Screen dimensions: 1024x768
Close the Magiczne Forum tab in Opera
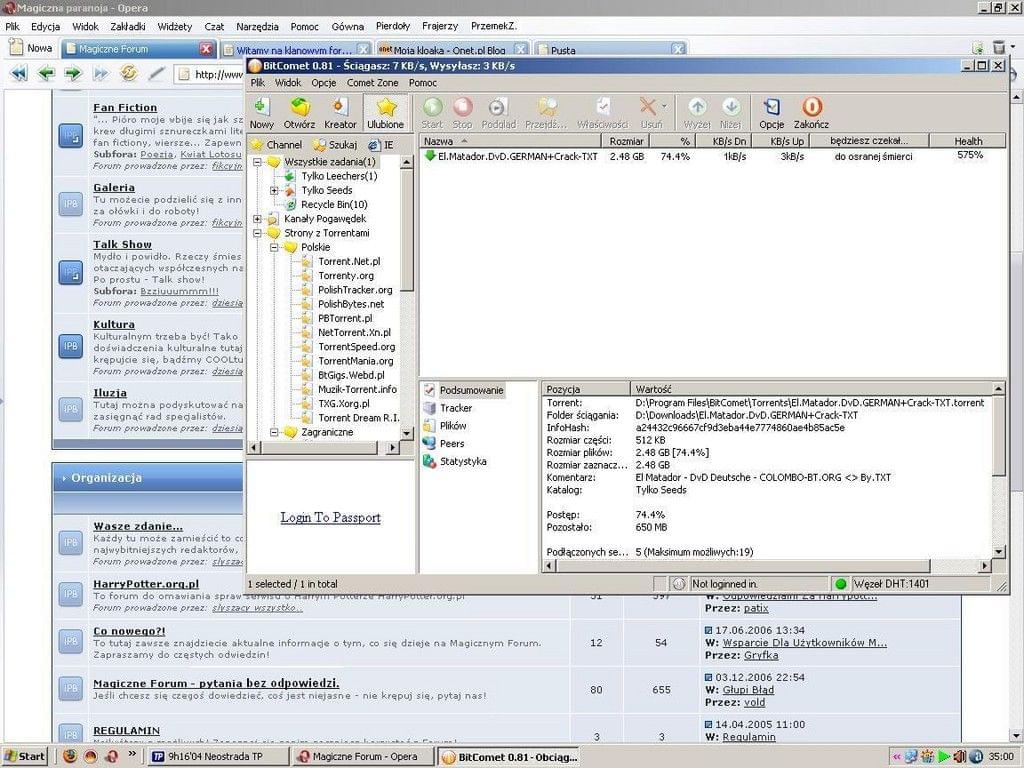[x=206, y=49]
